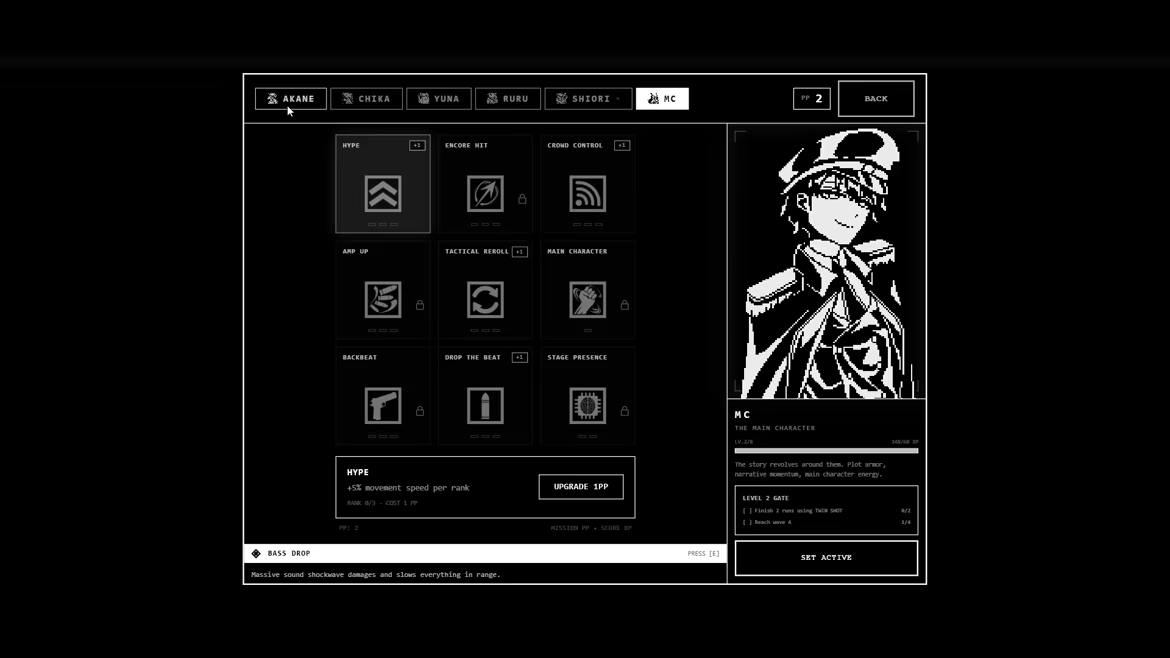Viewport: 1170px width, 658px height.
Task: Click the Set Active button
Action: pos(826,557)
